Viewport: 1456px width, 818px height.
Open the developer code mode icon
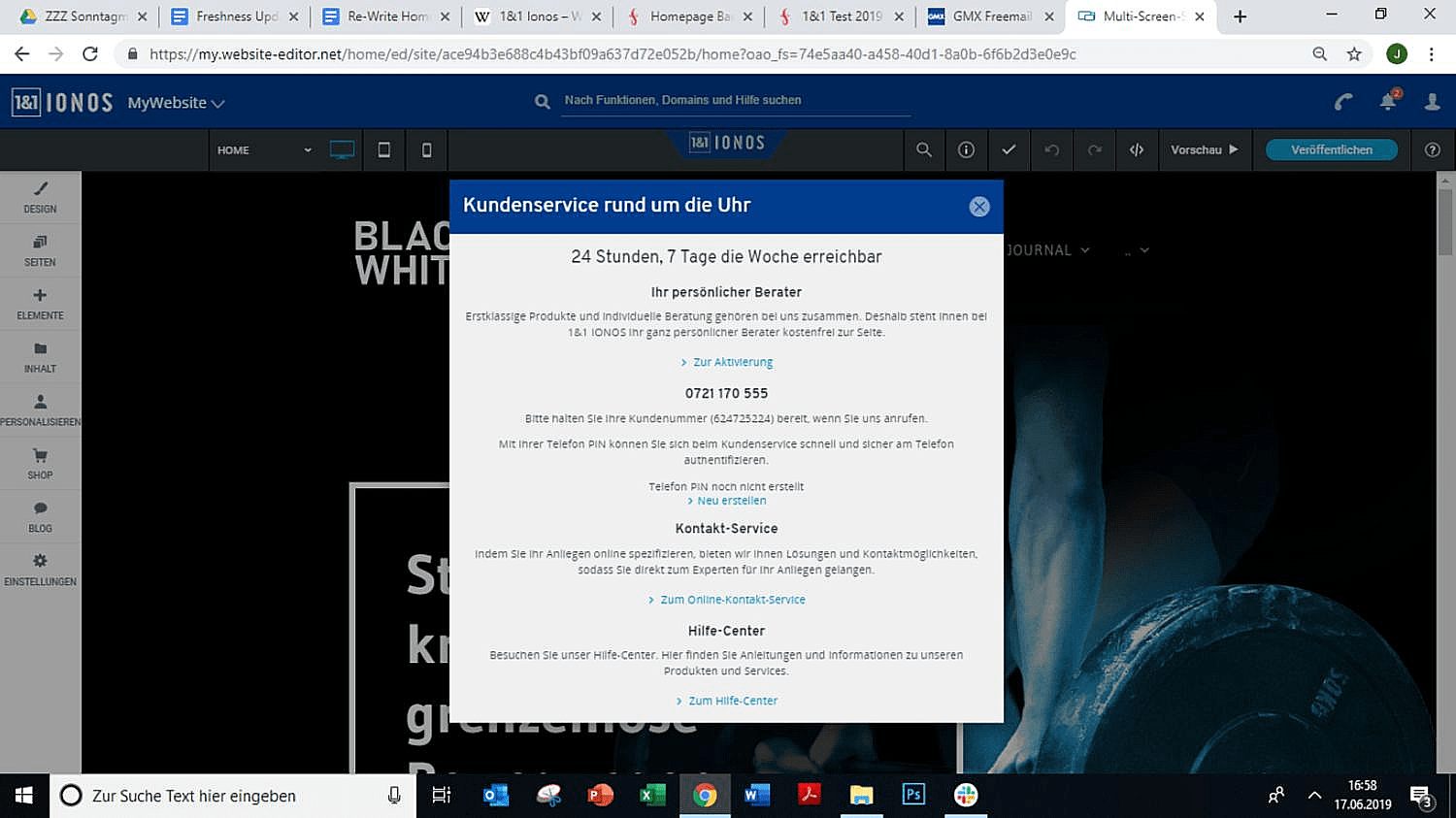(x=1137, y=149)
